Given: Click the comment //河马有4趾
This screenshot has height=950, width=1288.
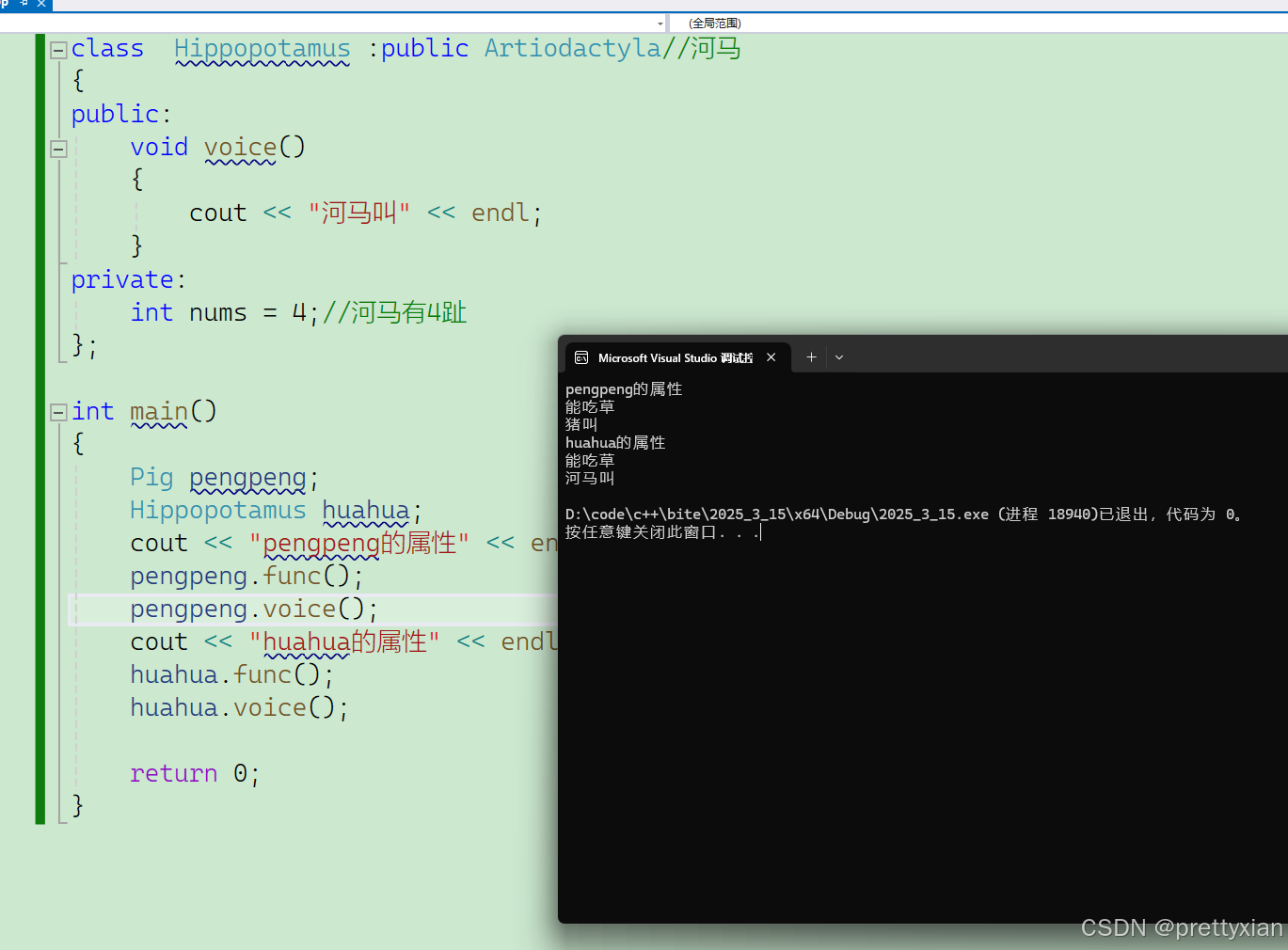Looking at the screenshot, I should pos(395,312).
